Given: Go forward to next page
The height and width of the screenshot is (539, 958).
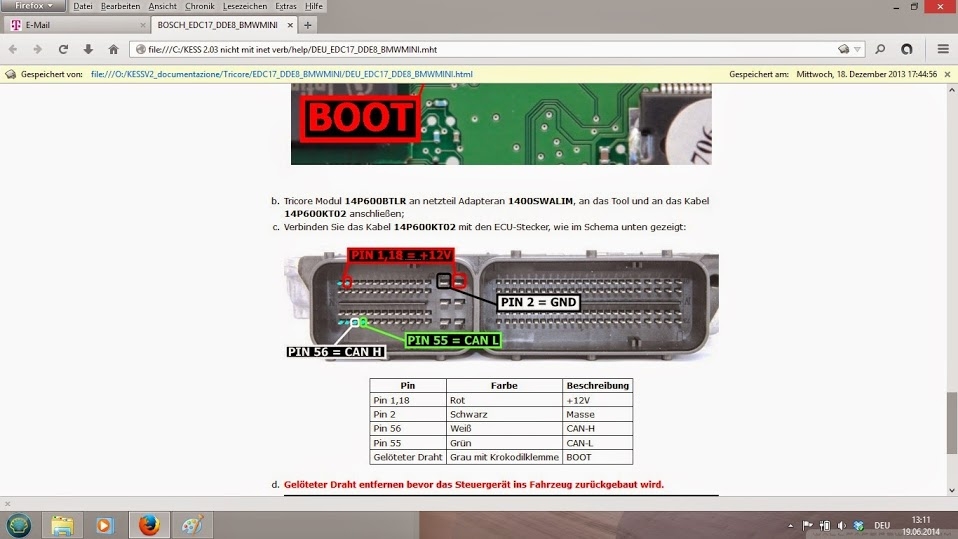Looking at the screenshot, I should (37, 50).
